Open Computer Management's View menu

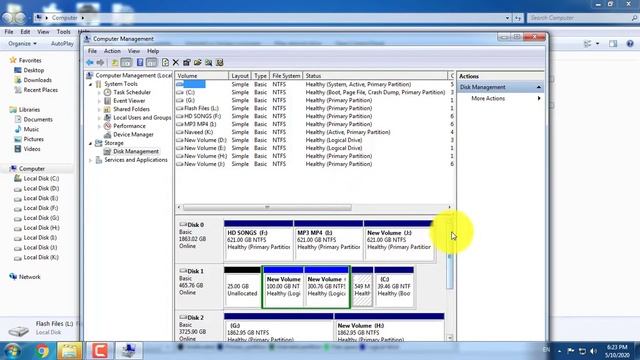pyautogui.click(x=134, y=51)
